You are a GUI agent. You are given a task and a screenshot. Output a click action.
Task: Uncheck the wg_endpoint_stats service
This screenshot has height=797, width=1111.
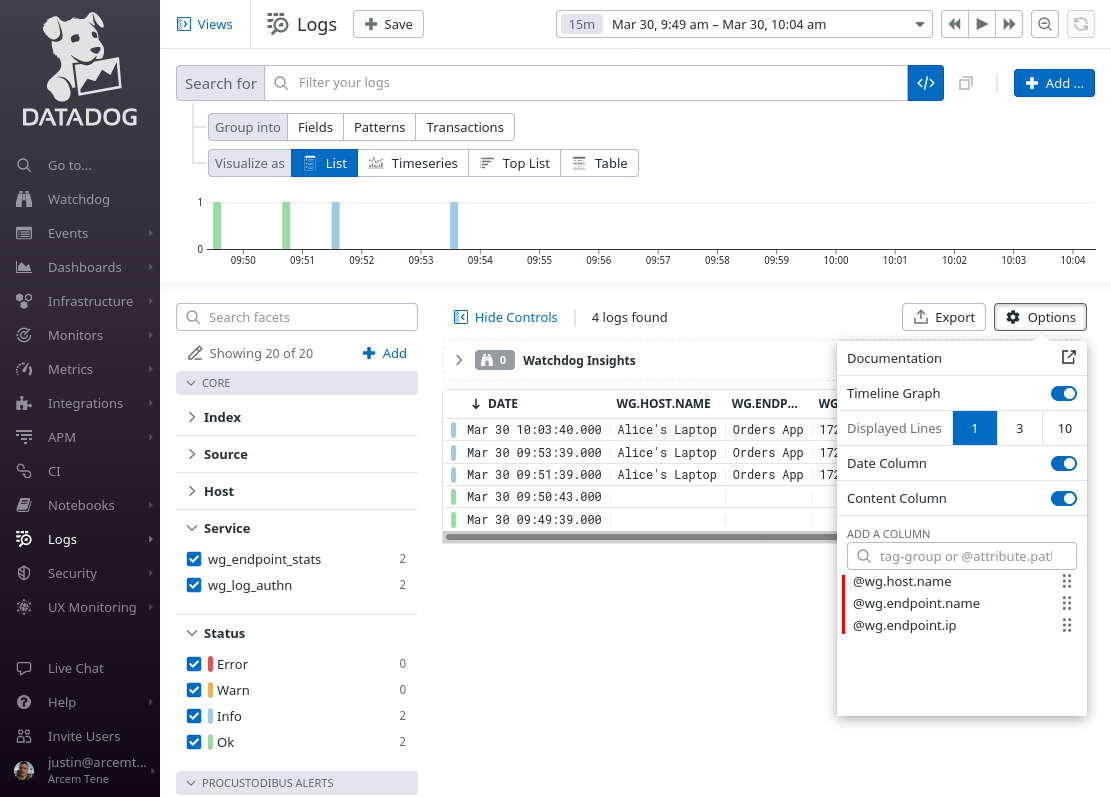(194, 559)
